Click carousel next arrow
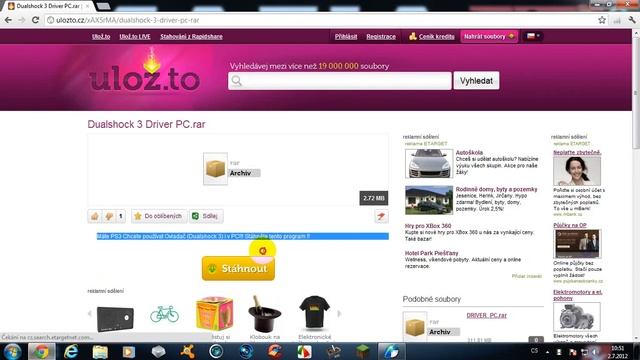Viewport: 640px width, 360px height. click(x=339, y=314)
